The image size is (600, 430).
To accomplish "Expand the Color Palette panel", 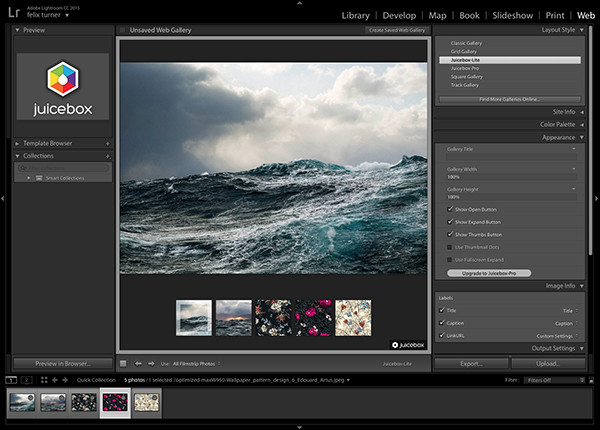I will pyautogui.click(x=582, y=125).
